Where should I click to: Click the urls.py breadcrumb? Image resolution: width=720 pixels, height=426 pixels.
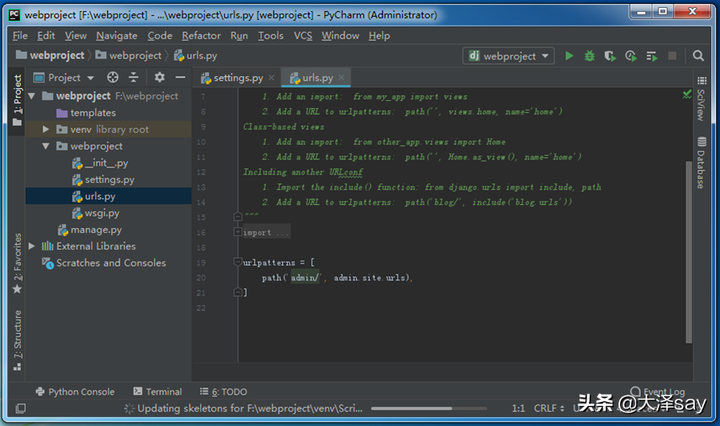(x=196, y=56)
